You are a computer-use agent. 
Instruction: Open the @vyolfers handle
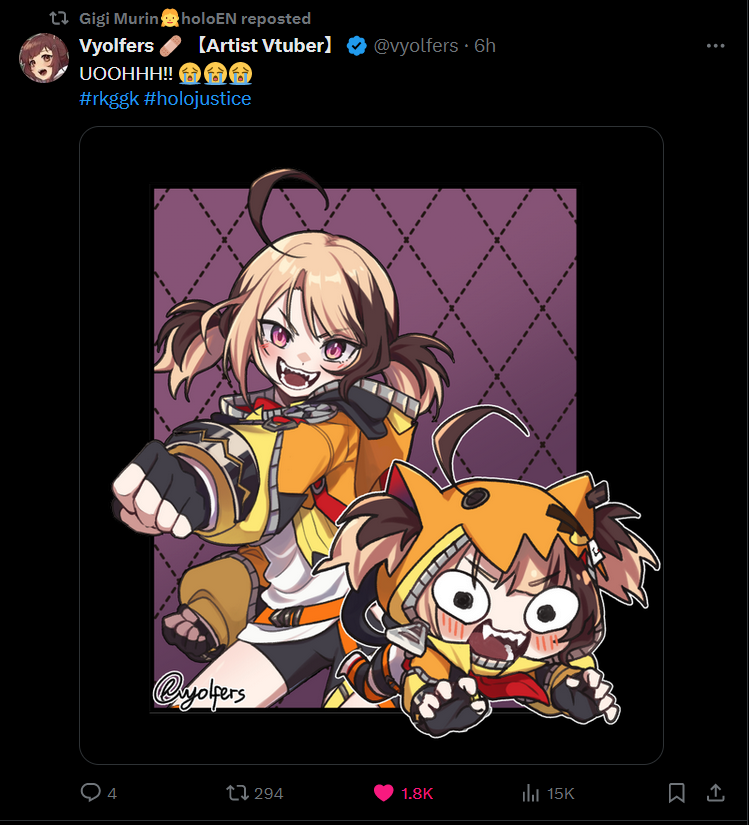[x=416, y=46]
